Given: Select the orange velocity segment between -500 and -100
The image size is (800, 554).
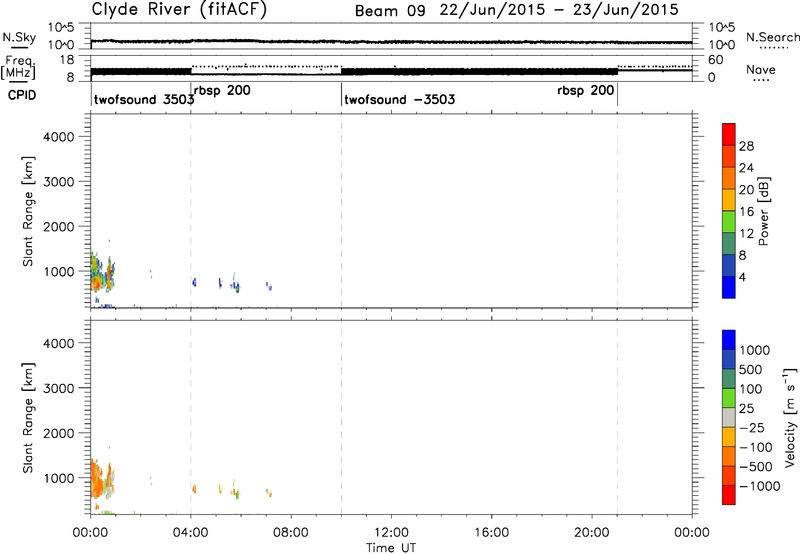Looking at the screenshot, I should pyautogui.click(x=729, y=456).
